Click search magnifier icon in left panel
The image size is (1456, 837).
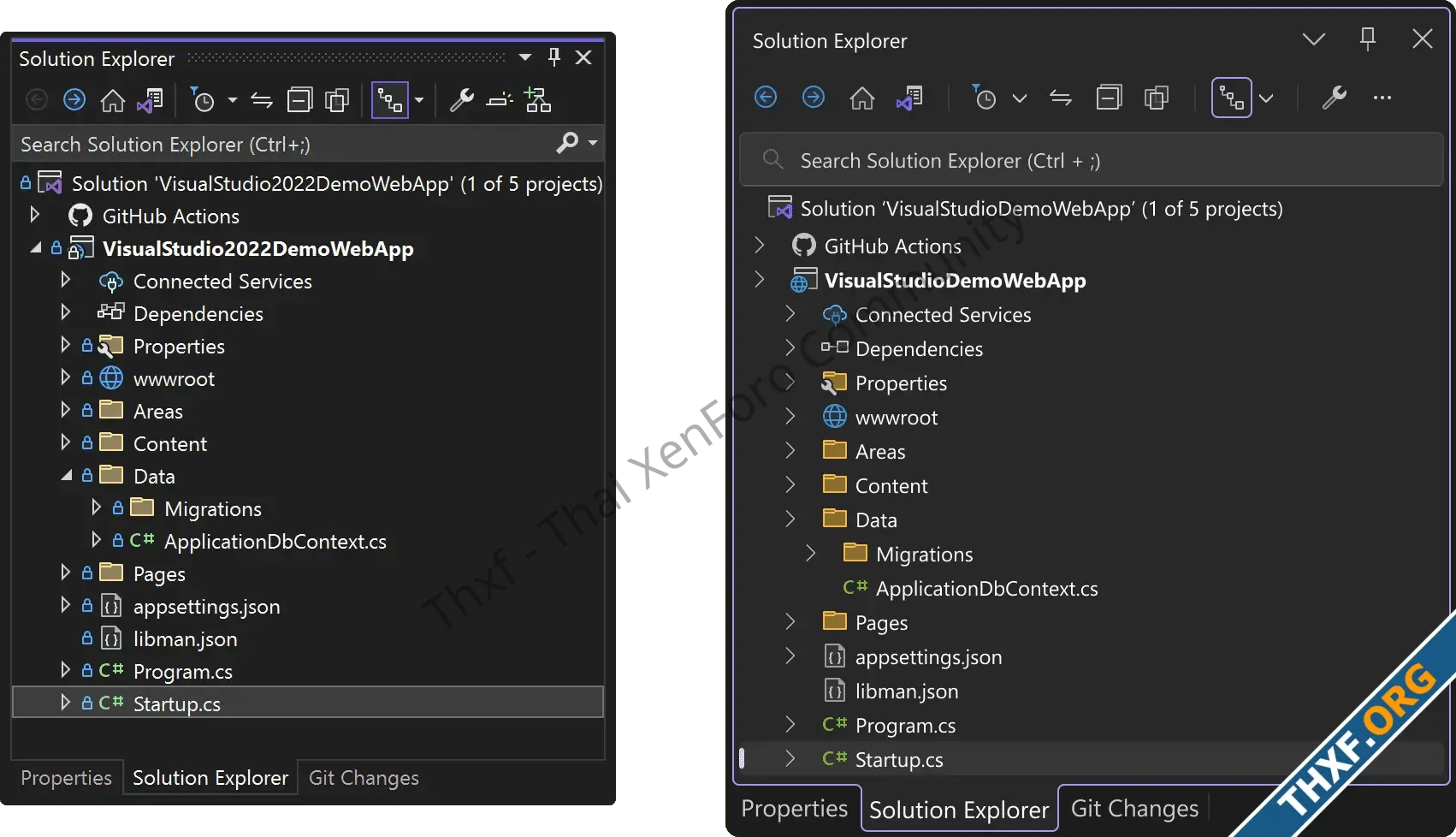tap(567, 142)
